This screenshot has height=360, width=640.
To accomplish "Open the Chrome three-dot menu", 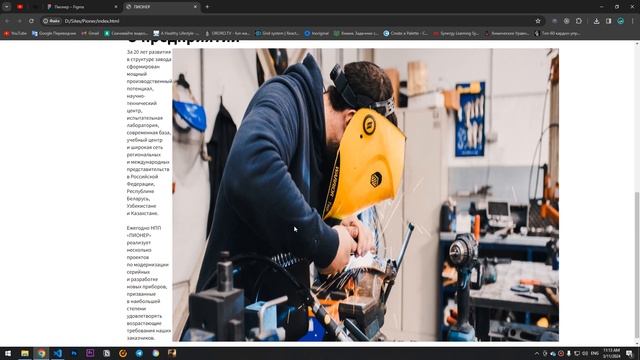I will click(633, 21).
